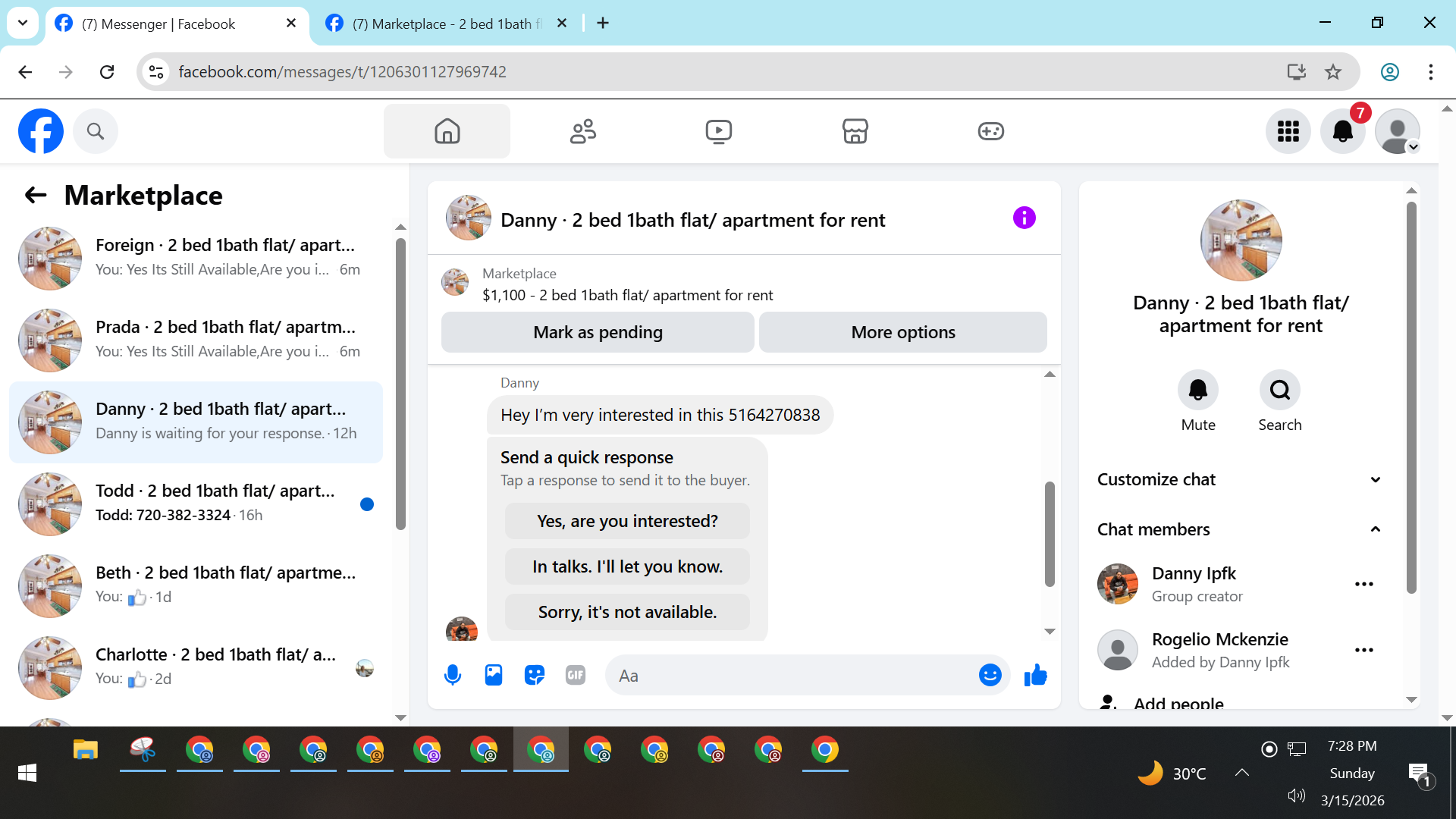
Task: View site information icon in address bar
Action: tap(156, 72)
